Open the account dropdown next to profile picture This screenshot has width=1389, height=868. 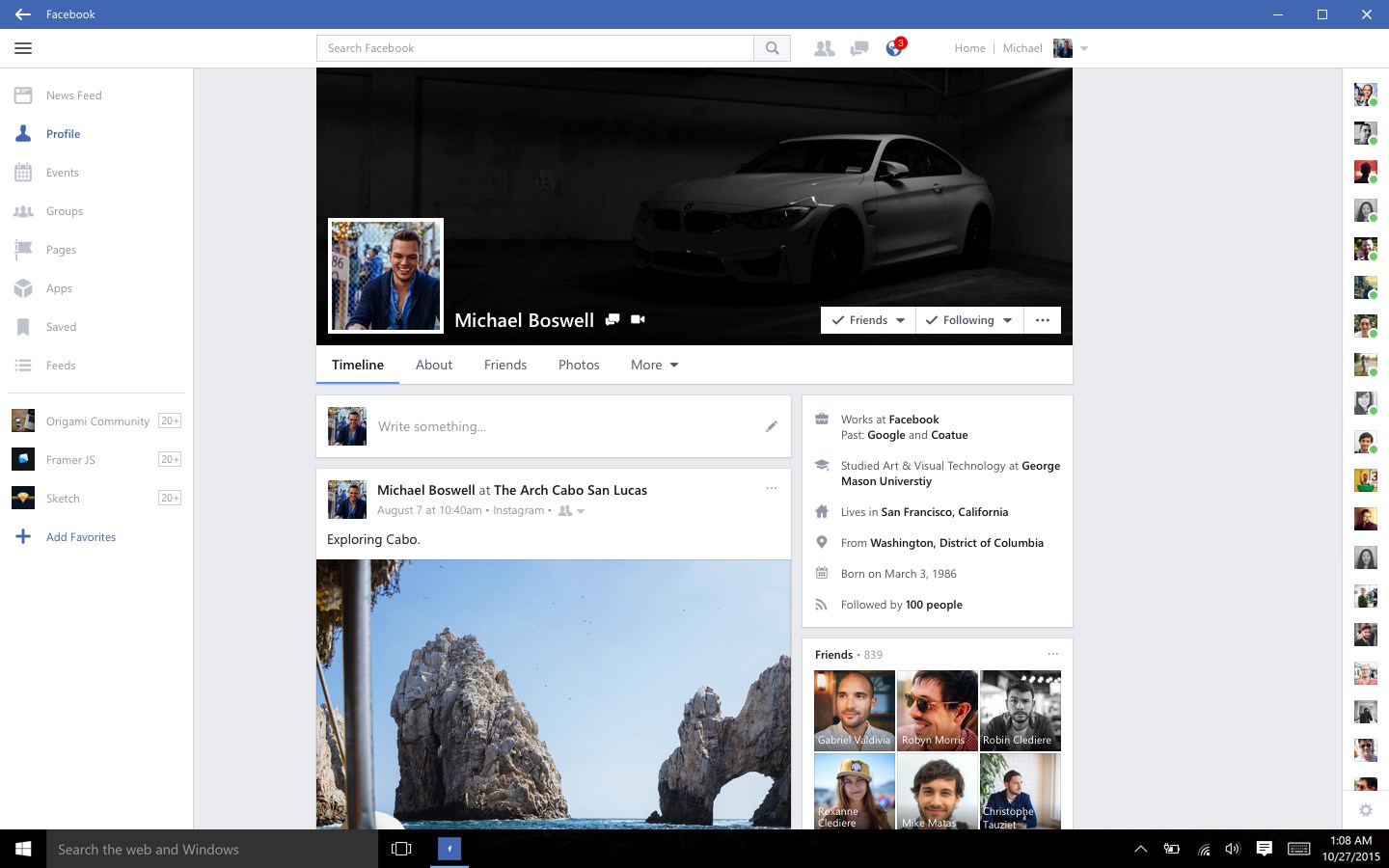(1084, 47)
